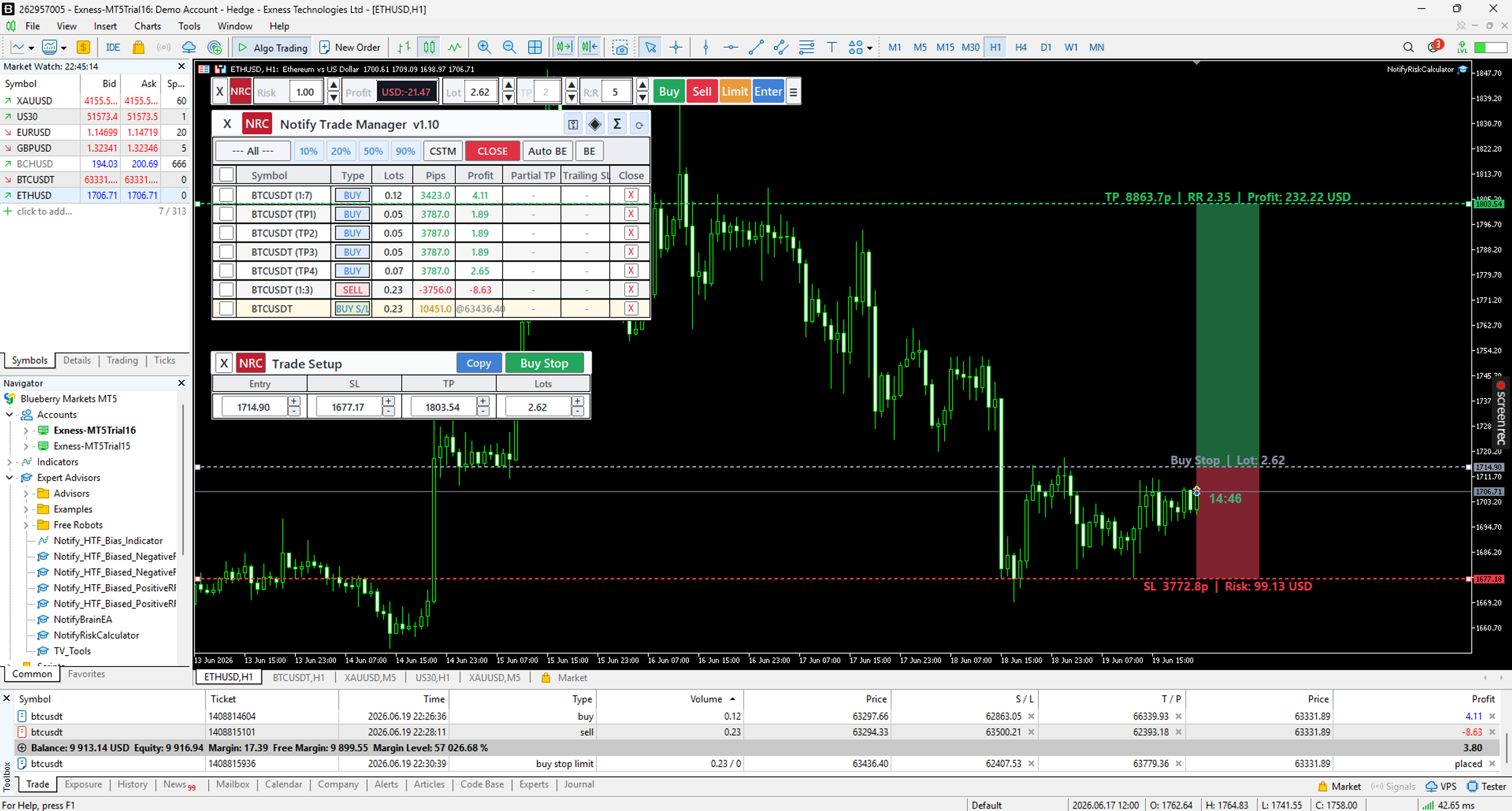The width and height of the screenshot is (1512, 811).
Task: Click the red CLOSE button
Action: coord(492,151)
